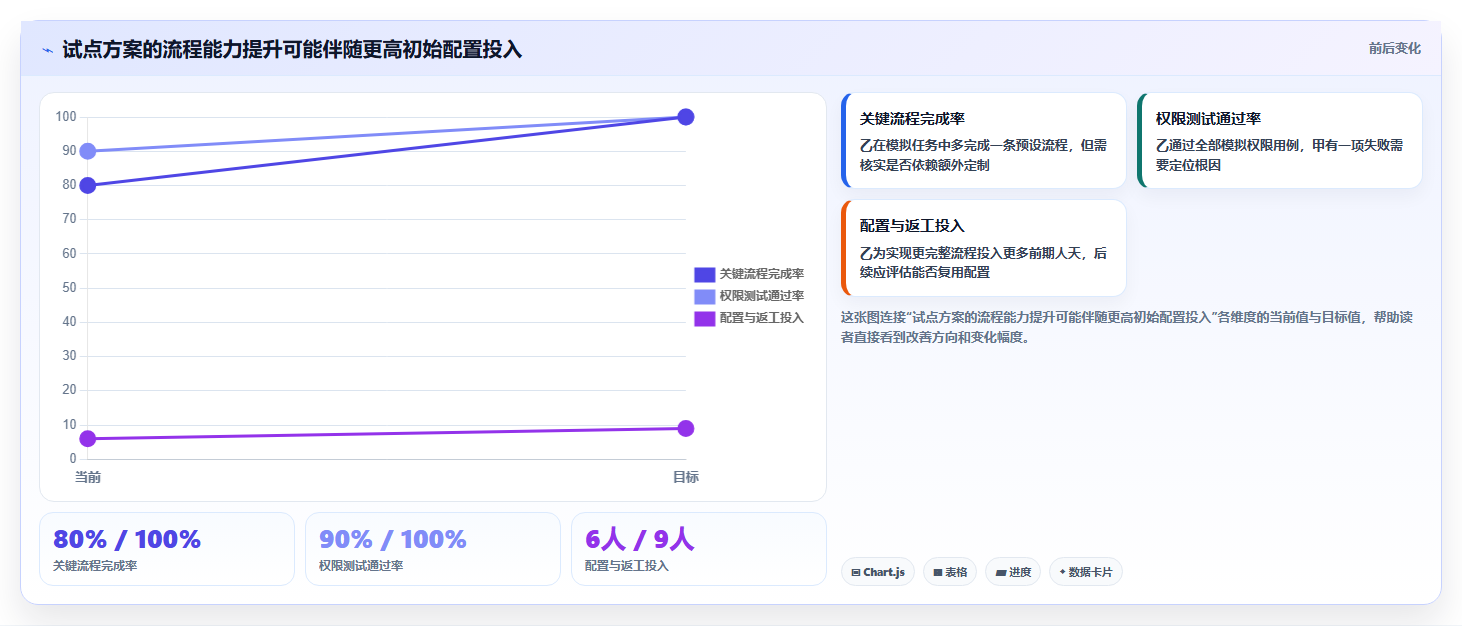This screenshot has height=626, width=1462.
Task: Click the lightning icon beside the title
Action: (47, 50)
